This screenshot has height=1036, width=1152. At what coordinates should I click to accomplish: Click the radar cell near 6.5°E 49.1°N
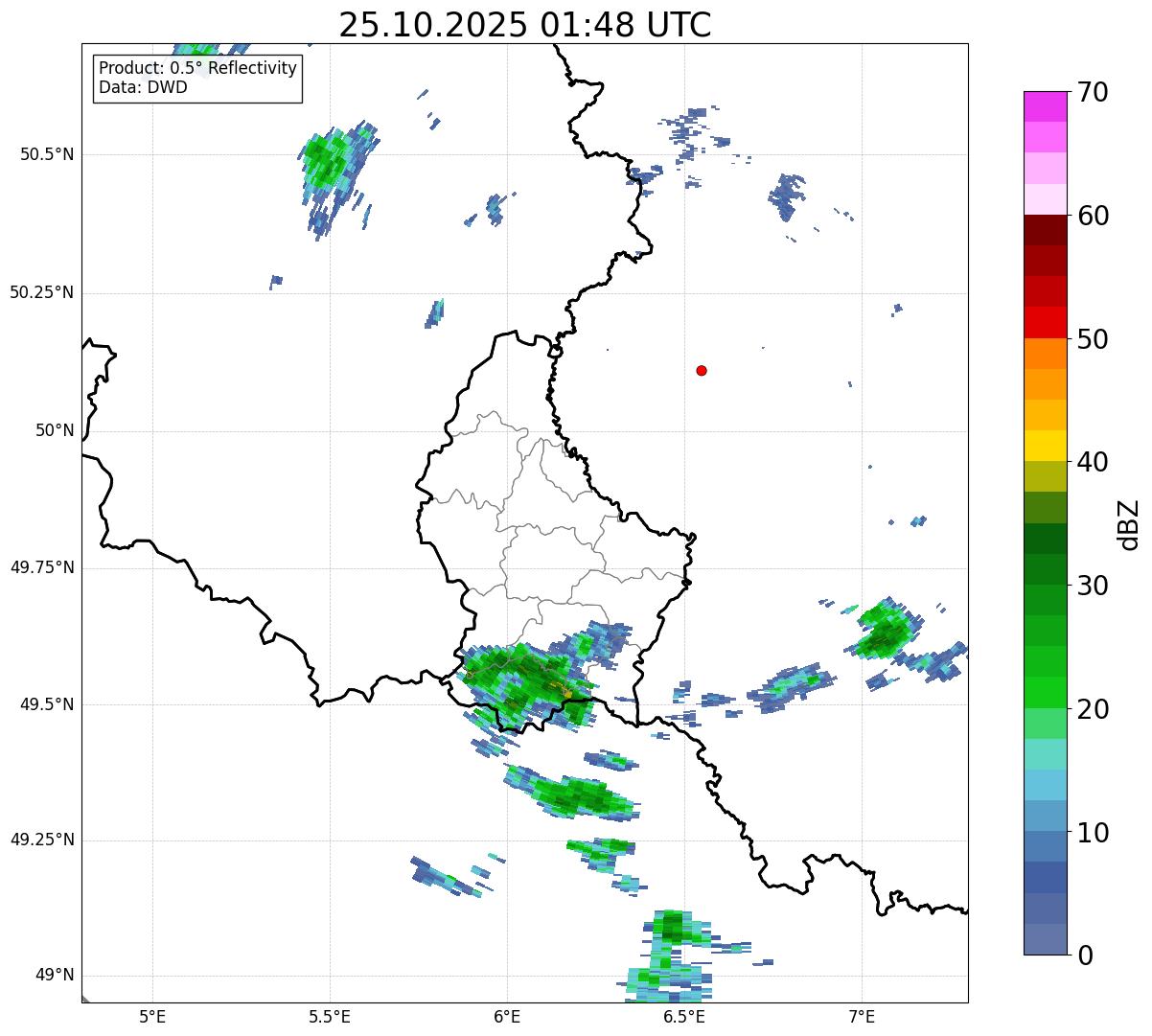click(x=675, y=928)
